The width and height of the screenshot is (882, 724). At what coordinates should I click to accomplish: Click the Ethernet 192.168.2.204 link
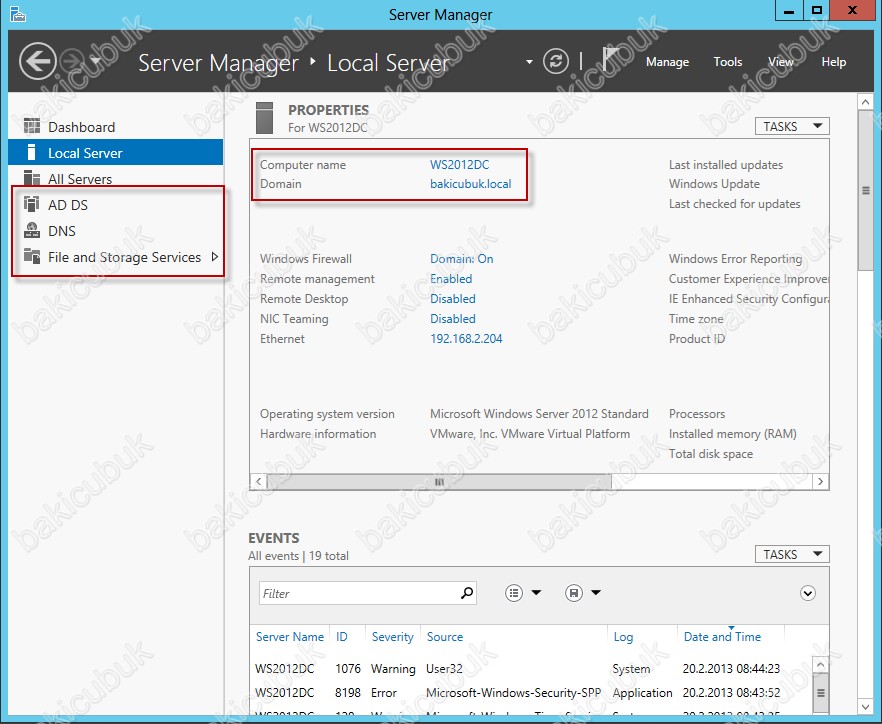click(466, 339)
